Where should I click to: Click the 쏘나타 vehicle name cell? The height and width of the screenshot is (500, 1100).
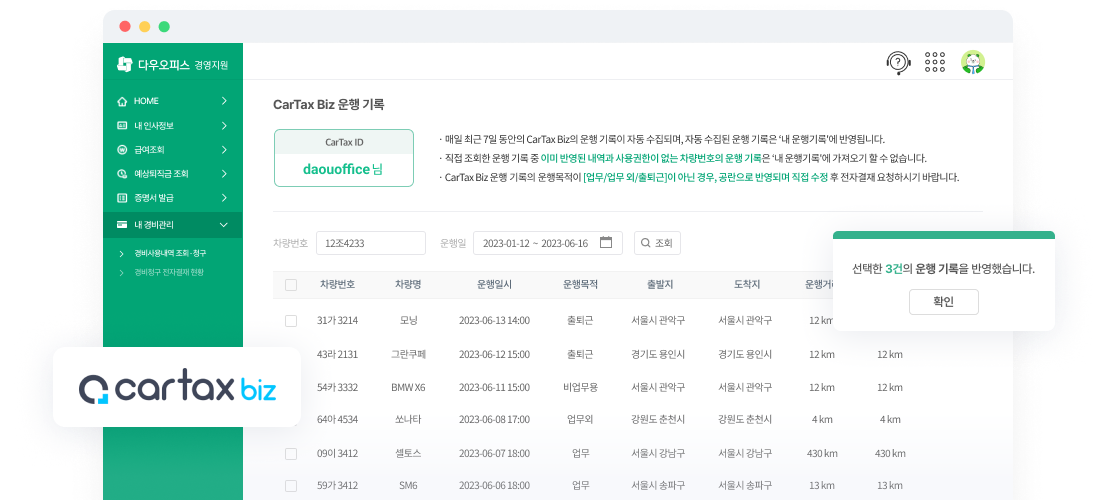pos(408,419)
